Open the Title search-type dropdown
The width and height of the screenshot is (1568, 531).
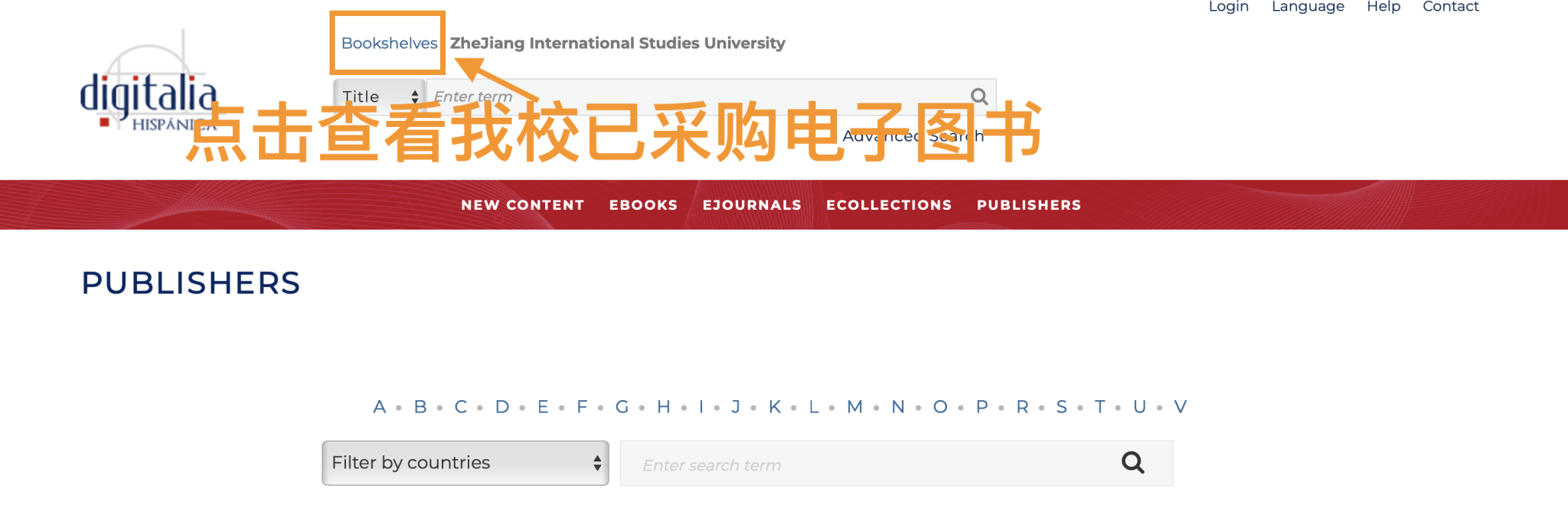click(x=380, y=96)
